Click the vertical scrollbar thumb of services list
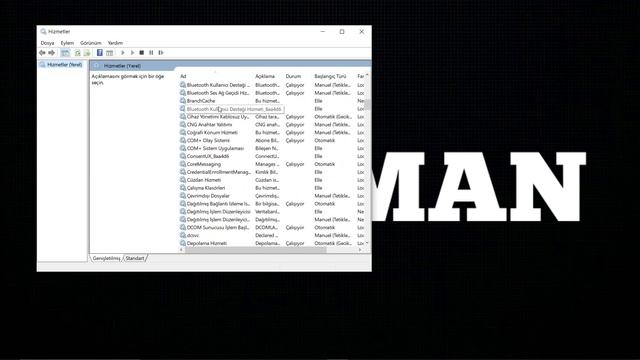This screenshot has width=640, height=360. (367, 104)
